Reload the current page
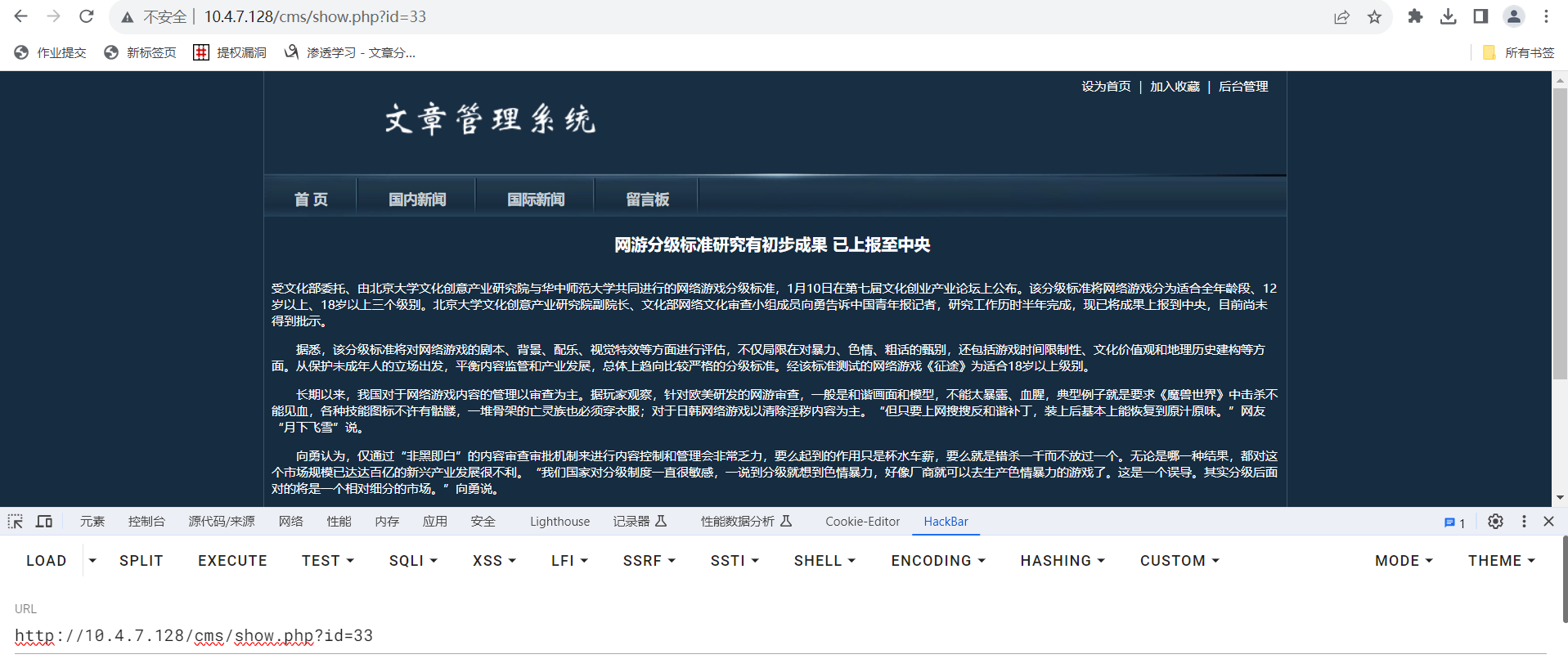Image resolution: width=1568 pixels, height=659 pixels. (x=87, y=16)
